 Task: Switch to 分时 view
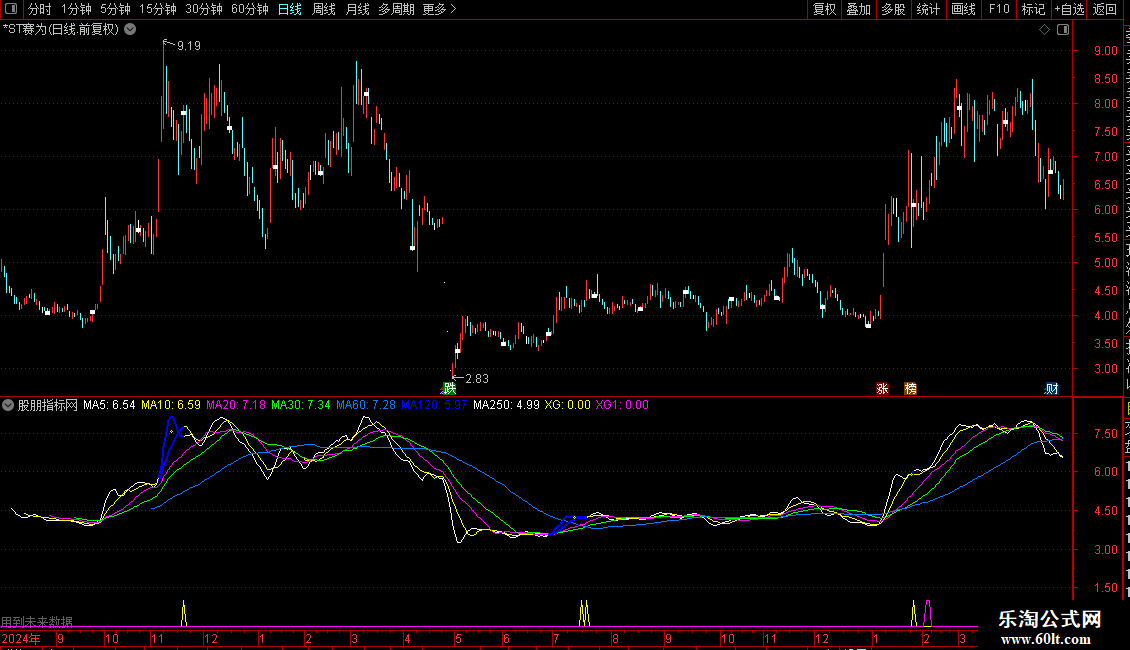(40, 9)
